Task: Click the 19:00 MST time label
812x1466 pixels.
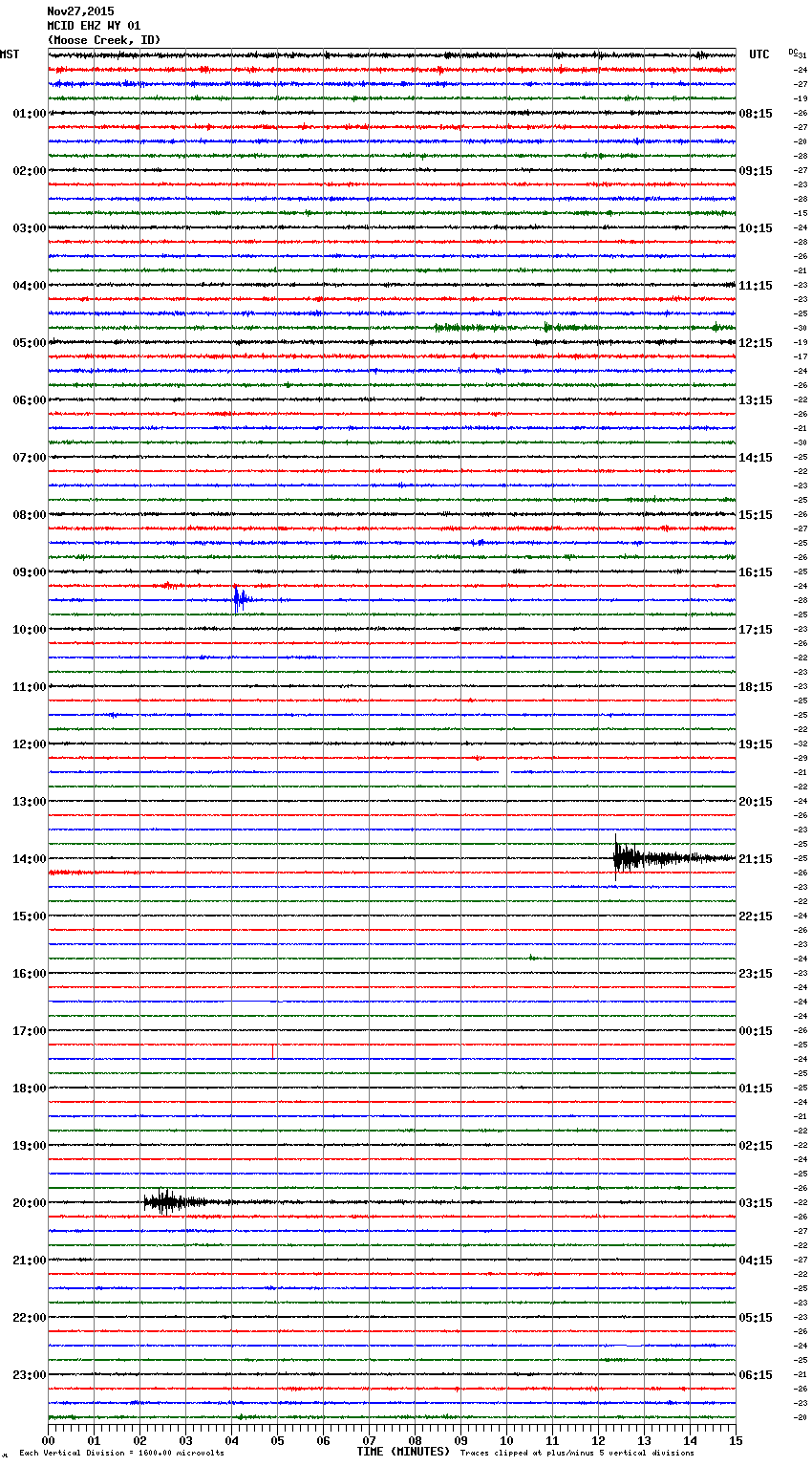Action: (30, 1146)
